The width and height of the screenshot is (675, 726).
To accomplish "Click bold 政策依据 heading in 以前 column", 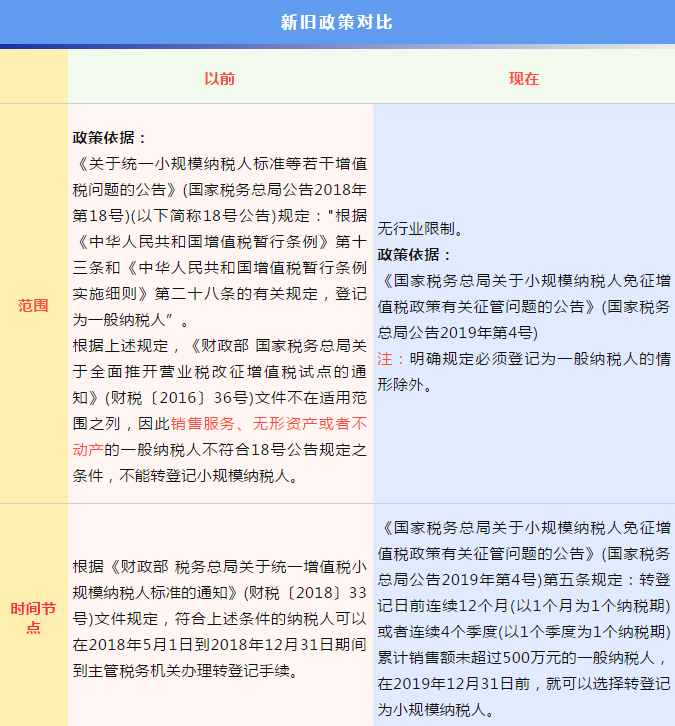I will click(110, 137).
